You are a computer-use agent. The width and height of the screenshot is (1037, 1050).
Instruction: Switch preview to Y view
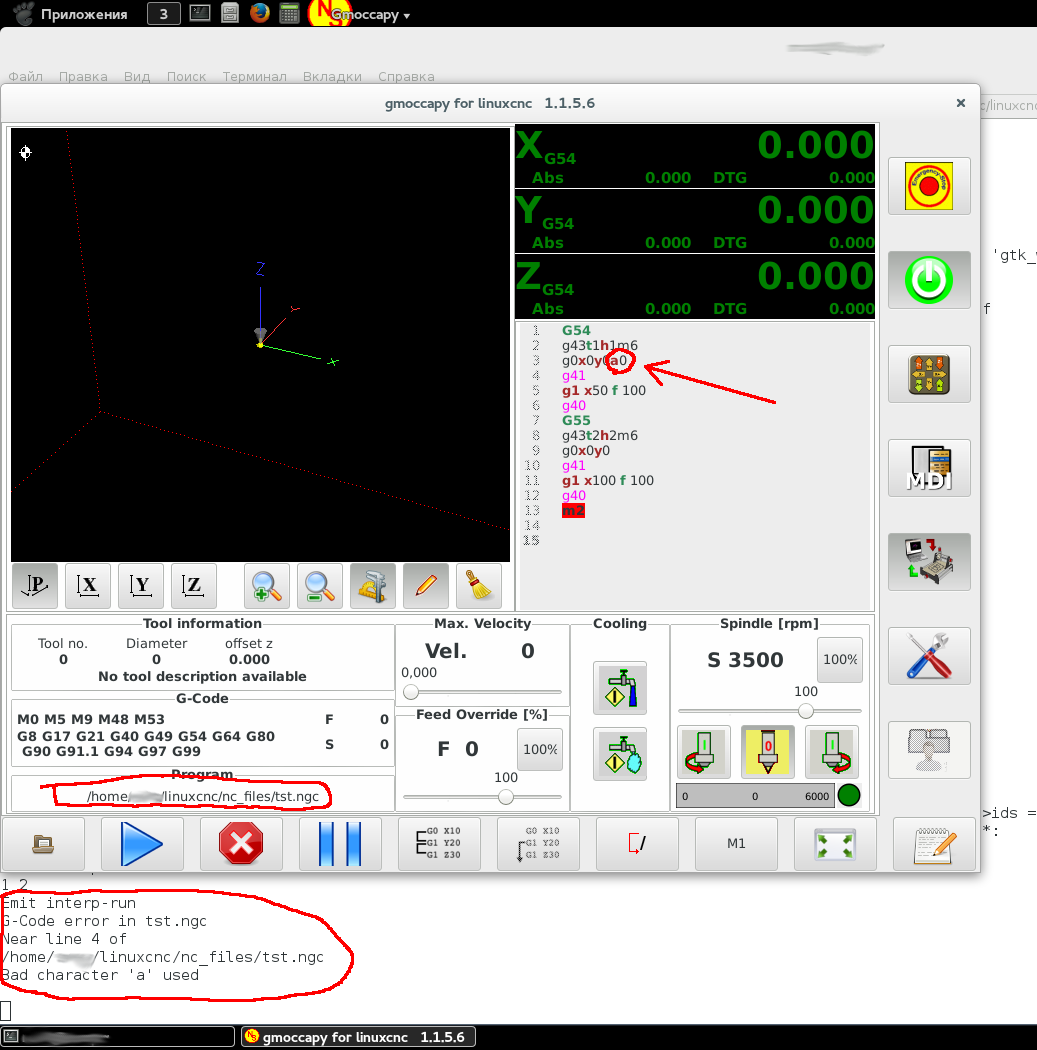click(x=141, y=586)
